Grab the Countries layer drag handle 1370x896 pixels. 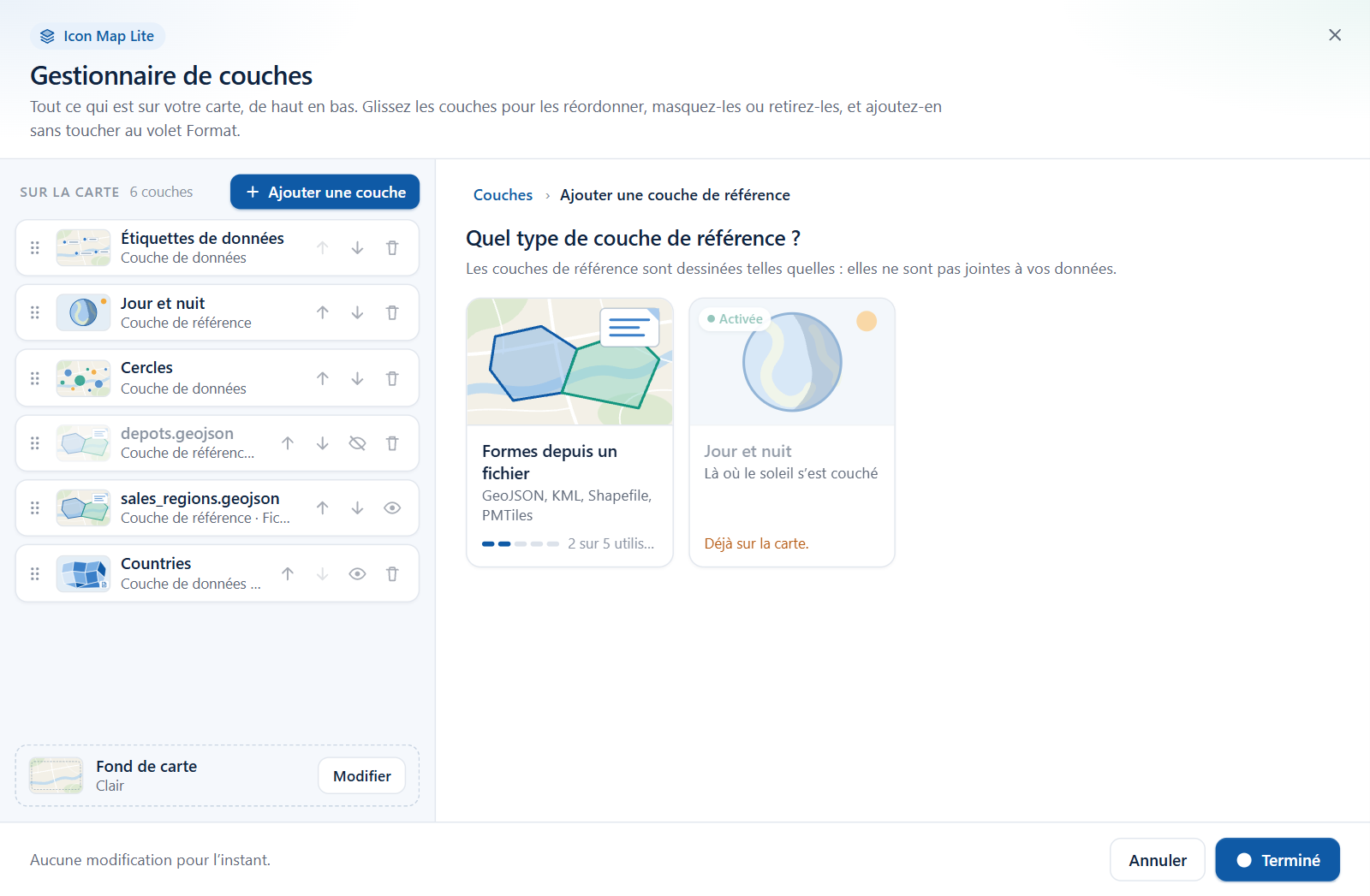coord(35,574)
